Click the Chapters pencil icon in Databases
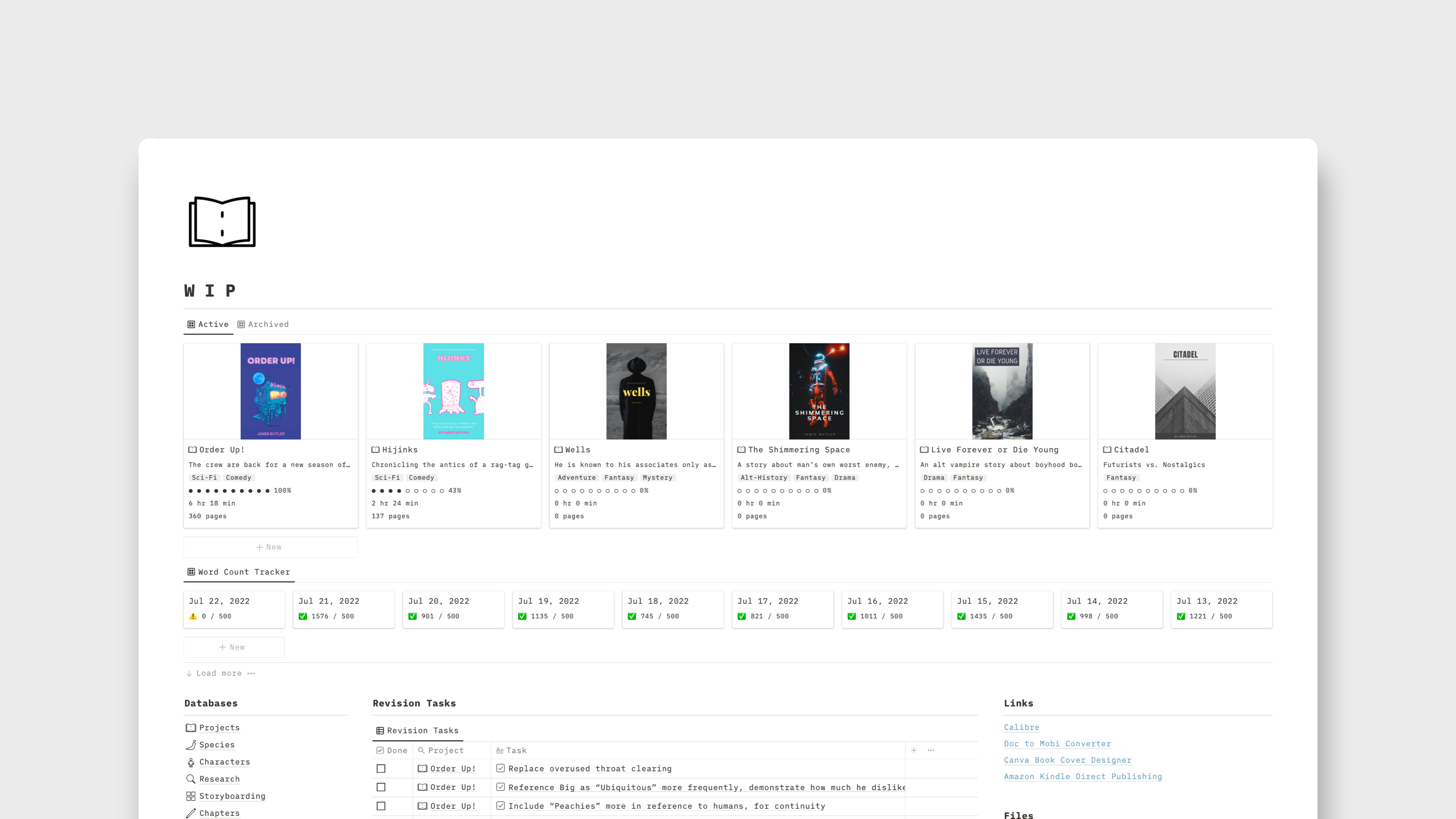 191,813
